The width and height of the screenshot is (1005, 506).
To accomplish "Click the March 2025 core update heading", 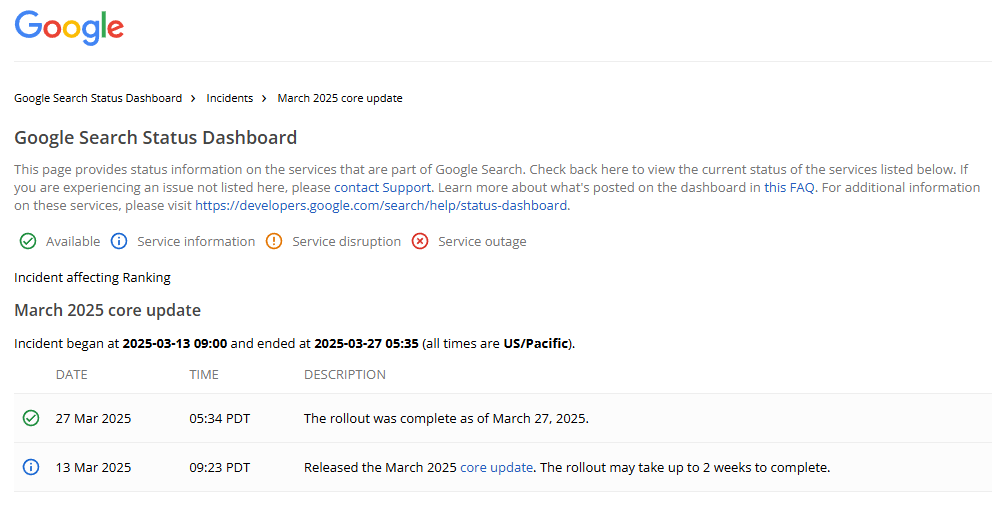I will click(x=108, y=310).
